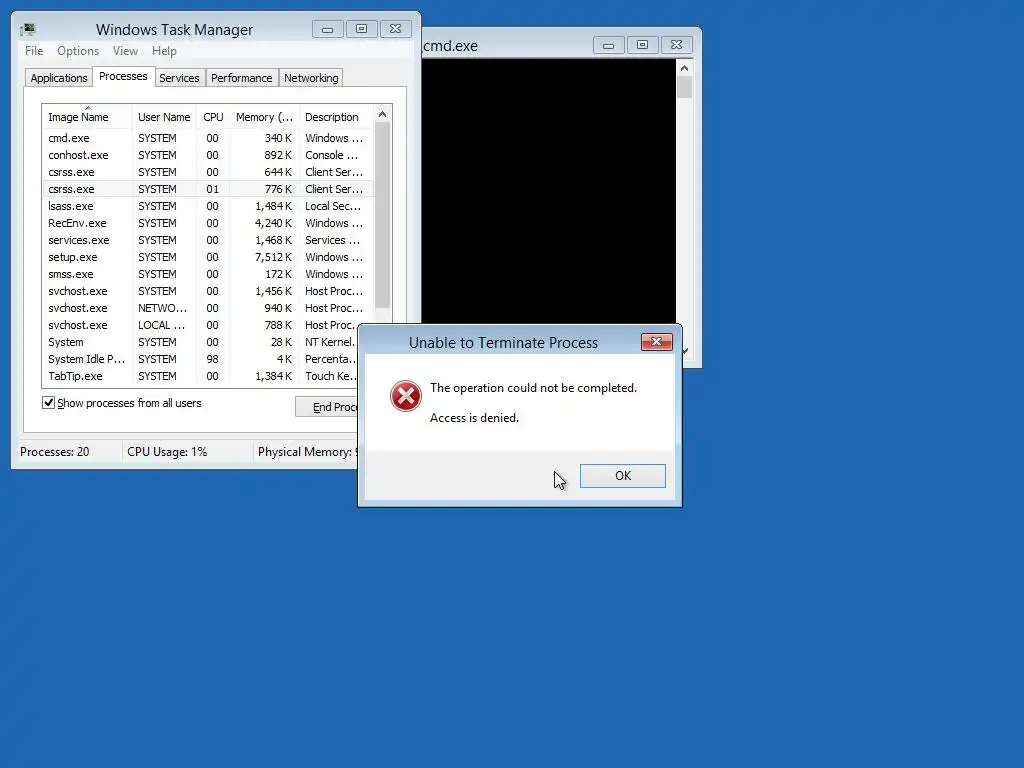The image size is (1024, 768).
Task: Select the setup.exe process
Action: [x=208, y=257]
